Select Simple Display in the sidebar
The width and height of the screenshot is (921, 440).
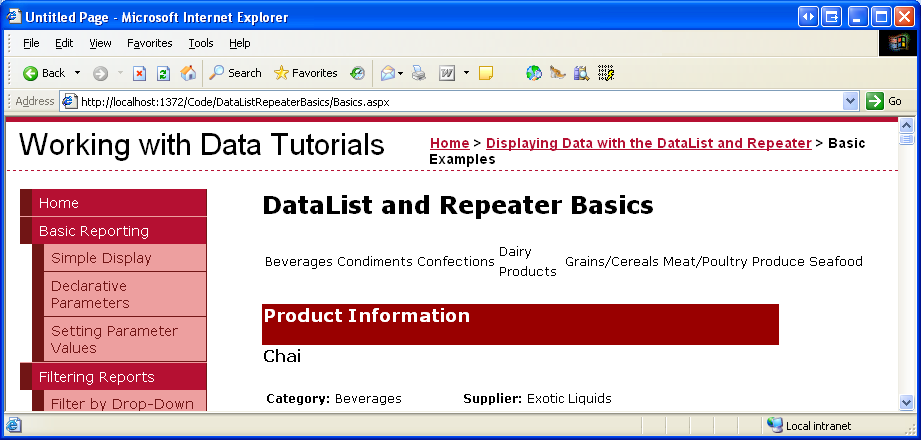click(101, 258)
